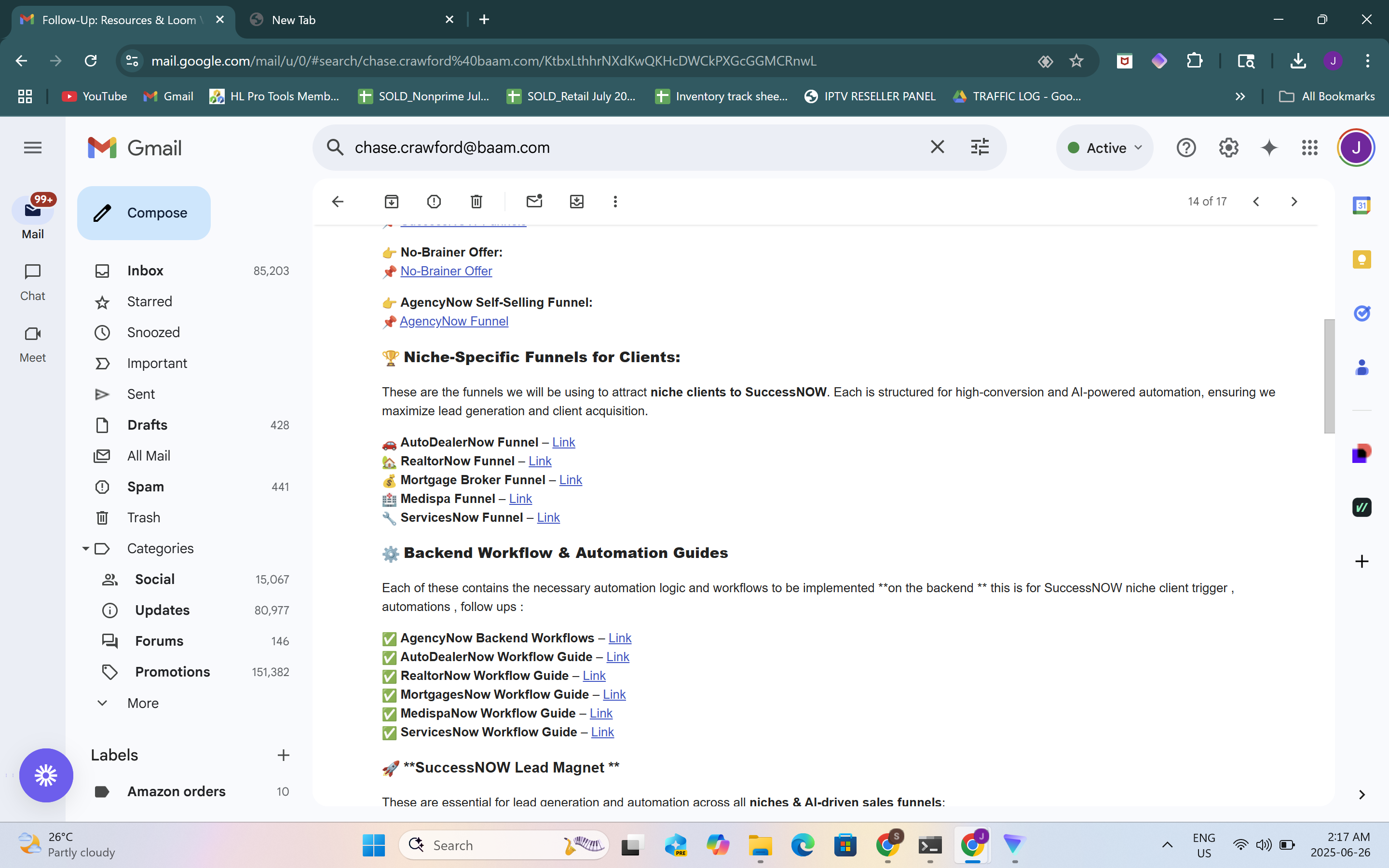Screen dimensions: 1389x868
Task: Open the AutoDealerNow Funnel link
Action: (x=563, y=443)
